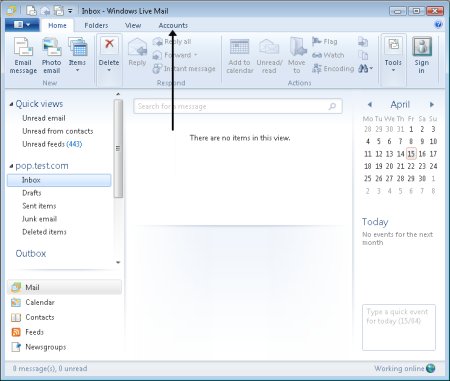The height and width of the screenshot is (381, 450).
Task: Open the Items new-item button
Action: 77,55
